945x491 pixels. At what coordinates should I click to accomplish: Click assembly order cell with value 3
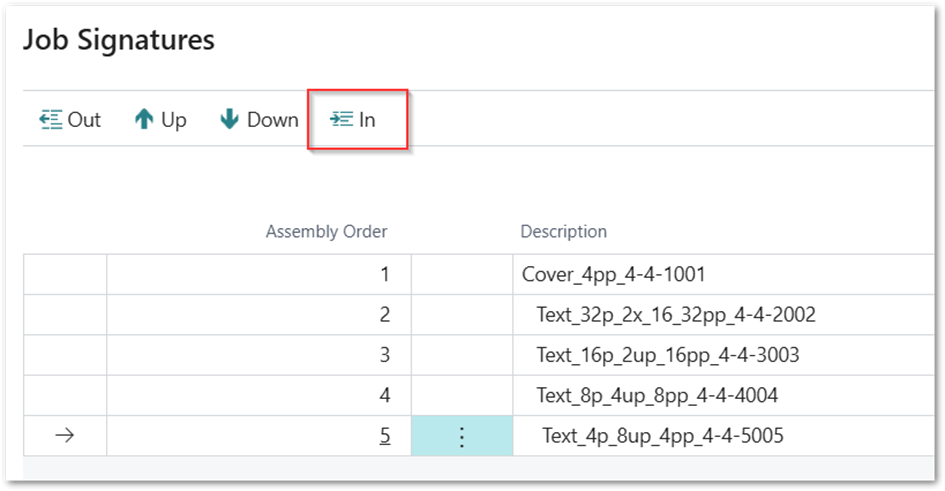coord(384,355)
